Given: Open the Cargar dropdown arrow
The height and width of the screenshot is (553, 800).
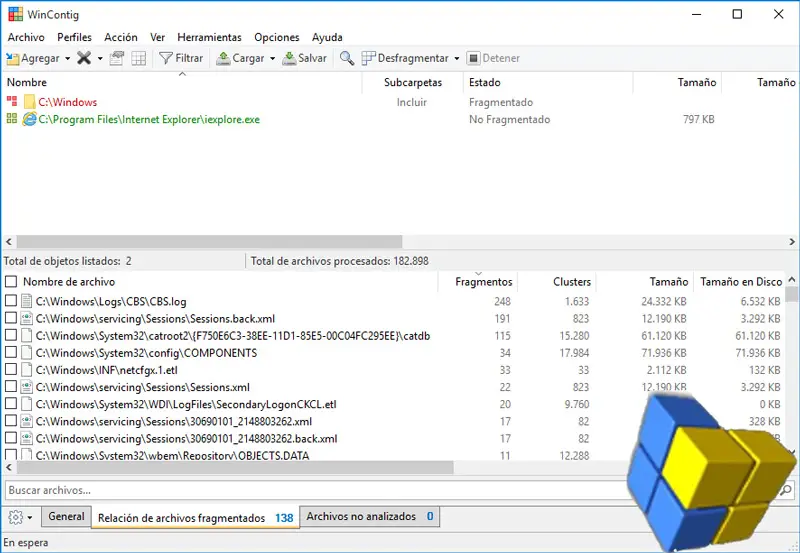Looking at the screenshot, I should tap(272, 59).
